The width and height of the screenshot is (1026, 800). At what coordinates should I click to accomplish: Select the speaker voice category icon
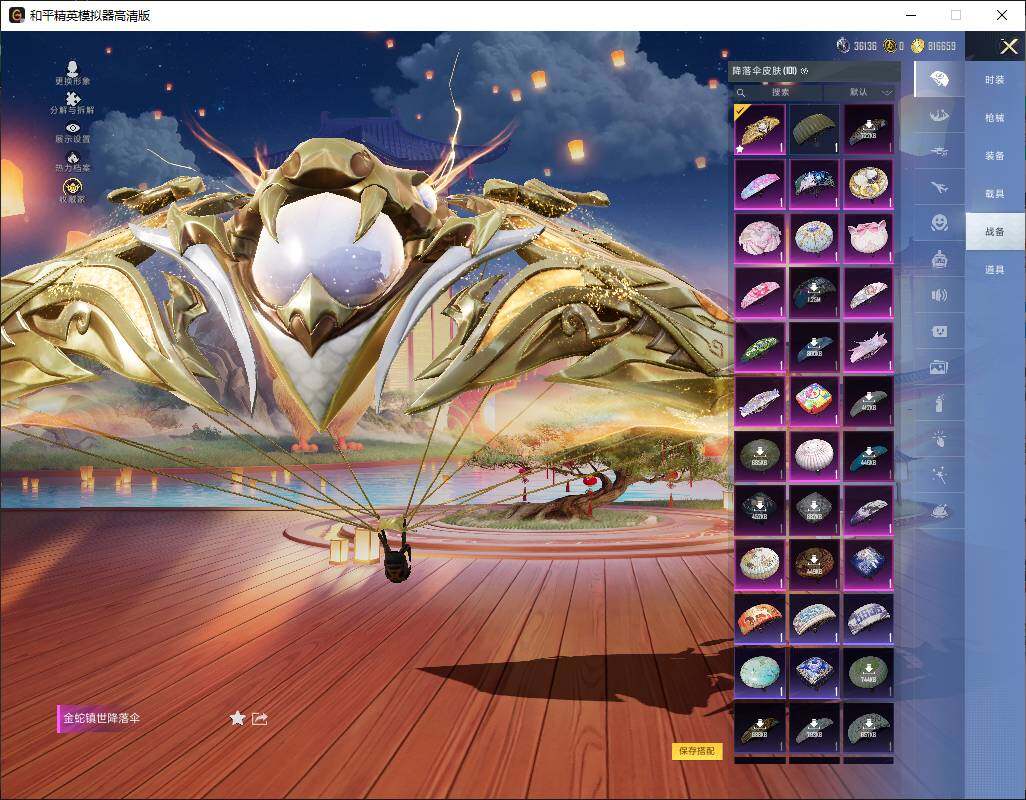click(x=939, y=295)
